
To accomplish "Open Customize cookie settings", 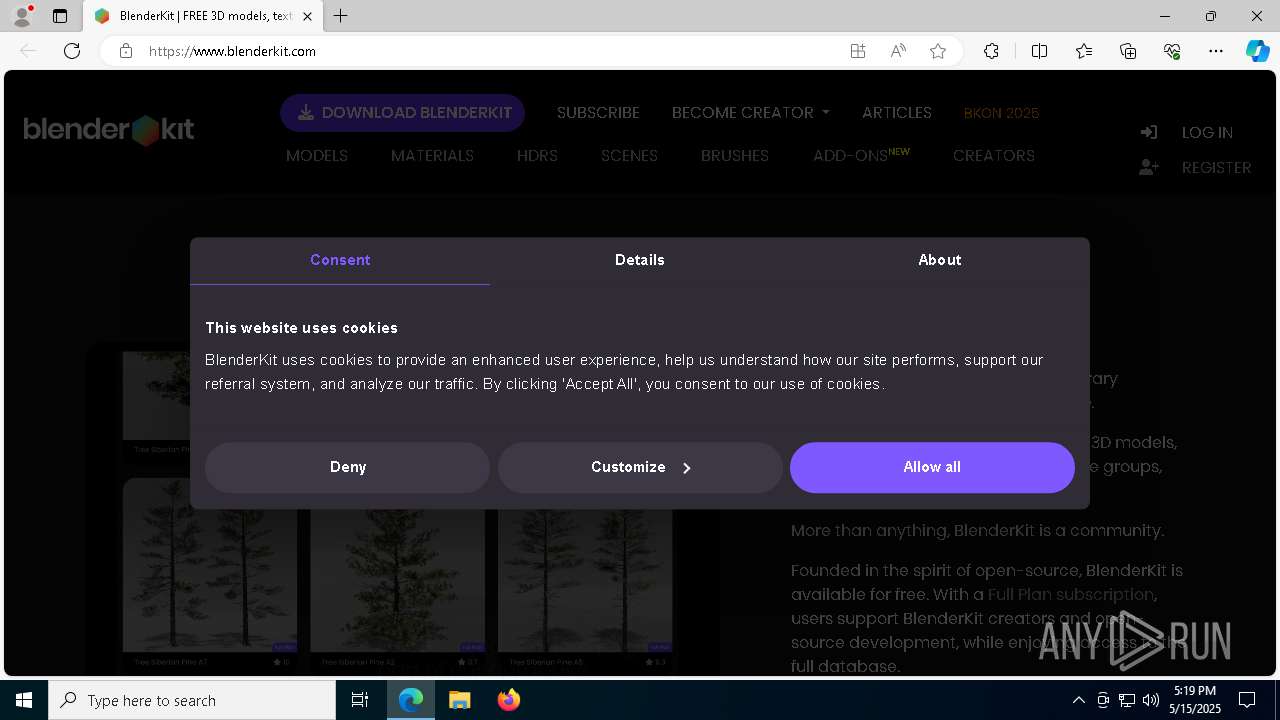I will coord(640,467).
